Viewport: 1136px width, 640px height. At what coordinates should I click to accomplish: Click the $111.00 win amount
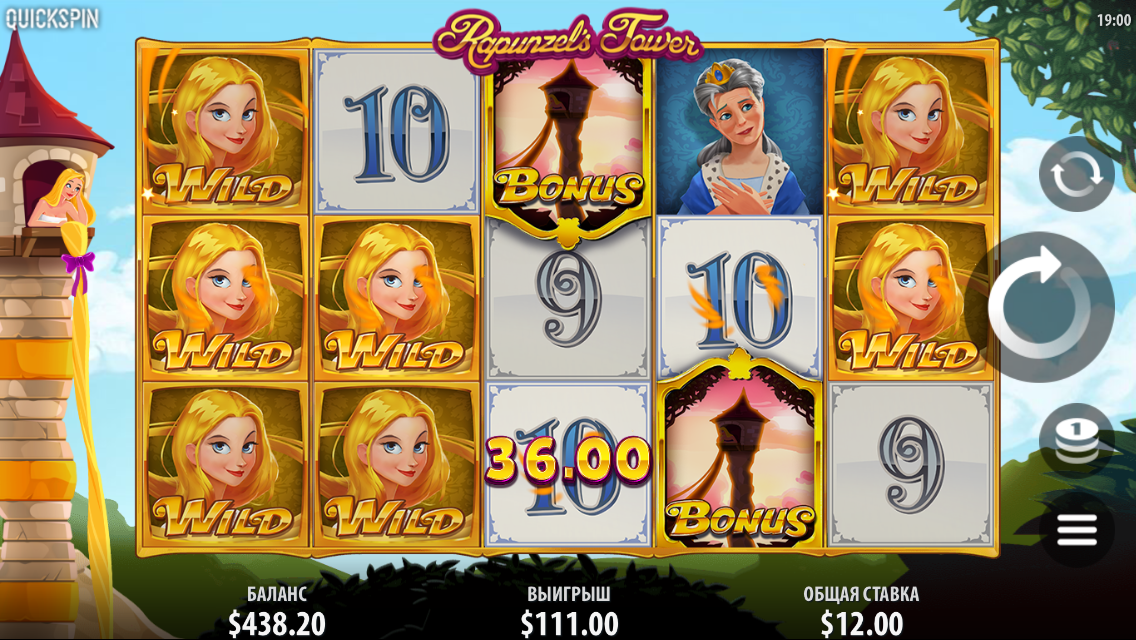tap(569, 623)
